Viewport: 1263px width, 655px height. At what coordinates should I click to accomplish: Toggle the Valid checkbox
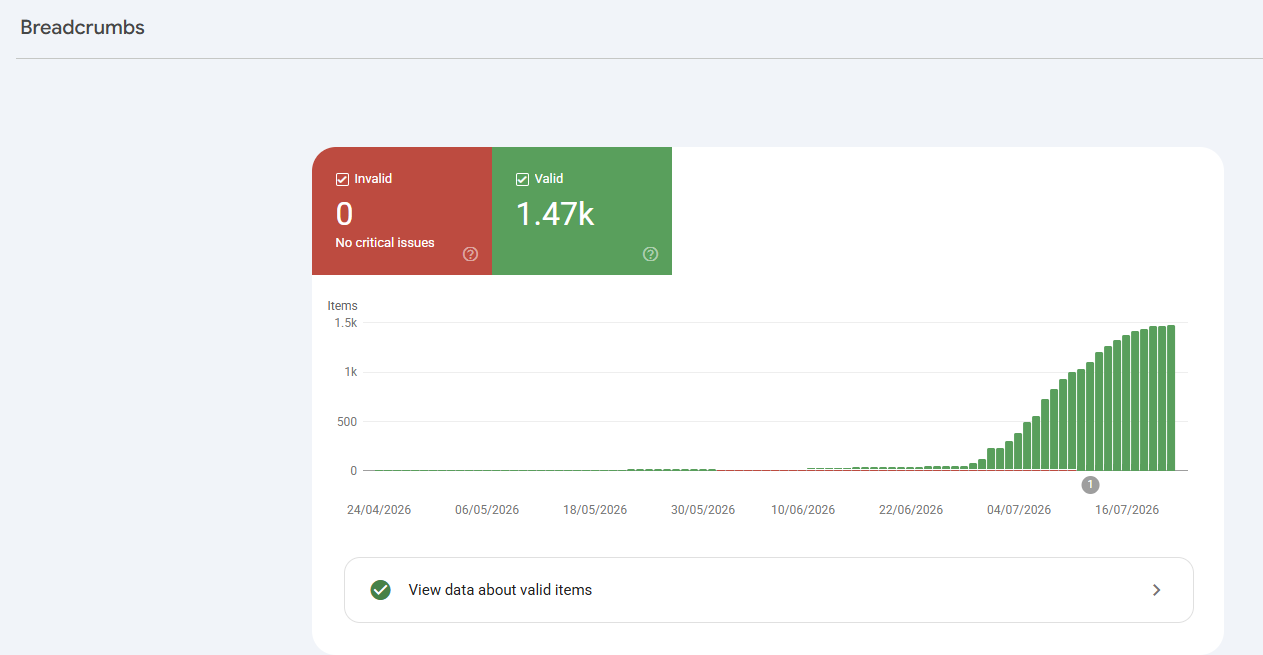point(522,180)
